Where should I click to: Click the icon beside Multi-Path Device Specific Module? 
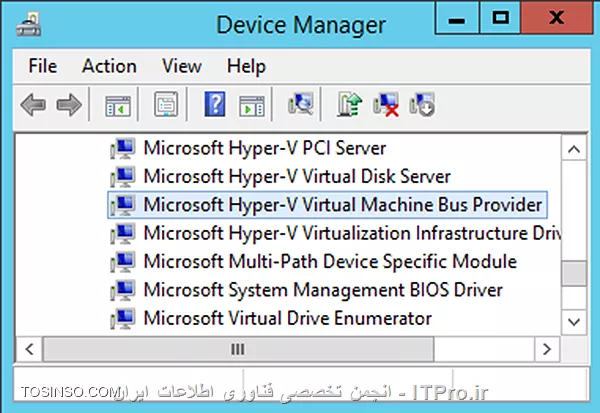(x=122, y=262)
